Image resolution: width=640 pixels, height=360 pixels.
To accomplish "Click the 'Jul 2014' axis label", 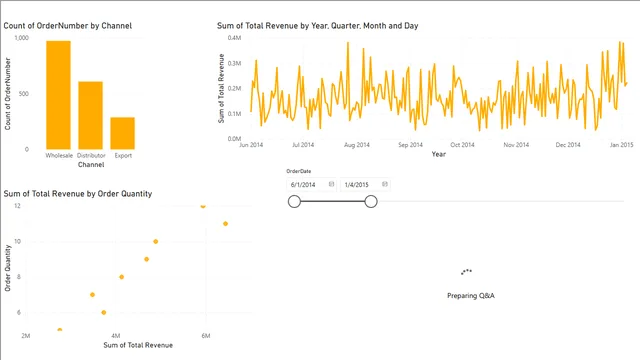I will pyautogui.click(x=303, y=145).
